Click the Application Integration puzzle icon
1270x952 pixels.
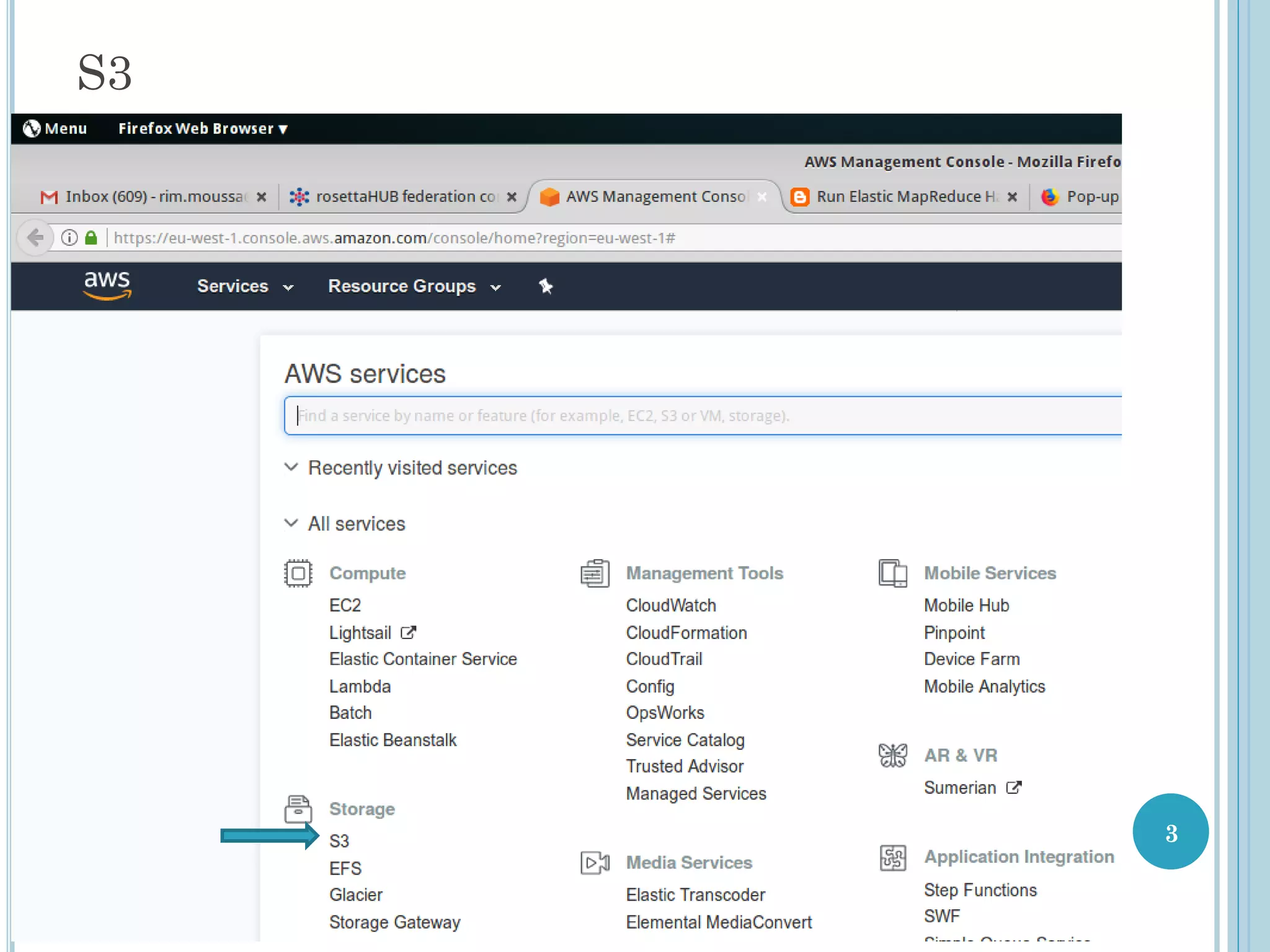(892, 858)
